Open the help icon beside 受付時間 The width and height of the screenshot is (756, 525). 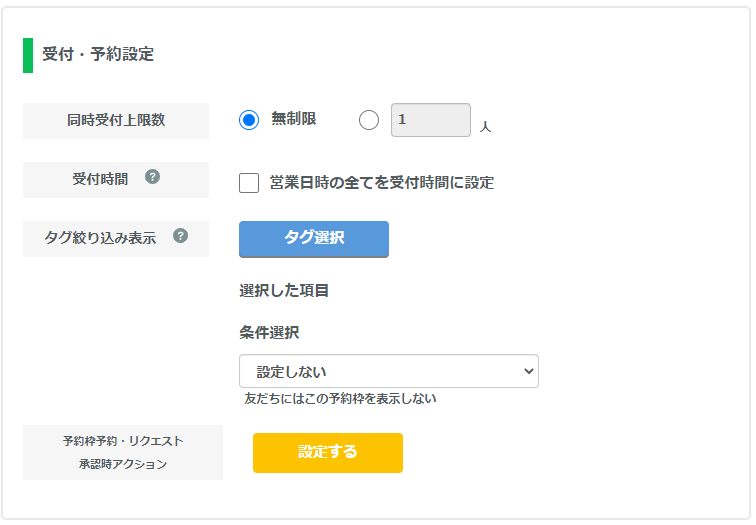[x=152, y=177]
